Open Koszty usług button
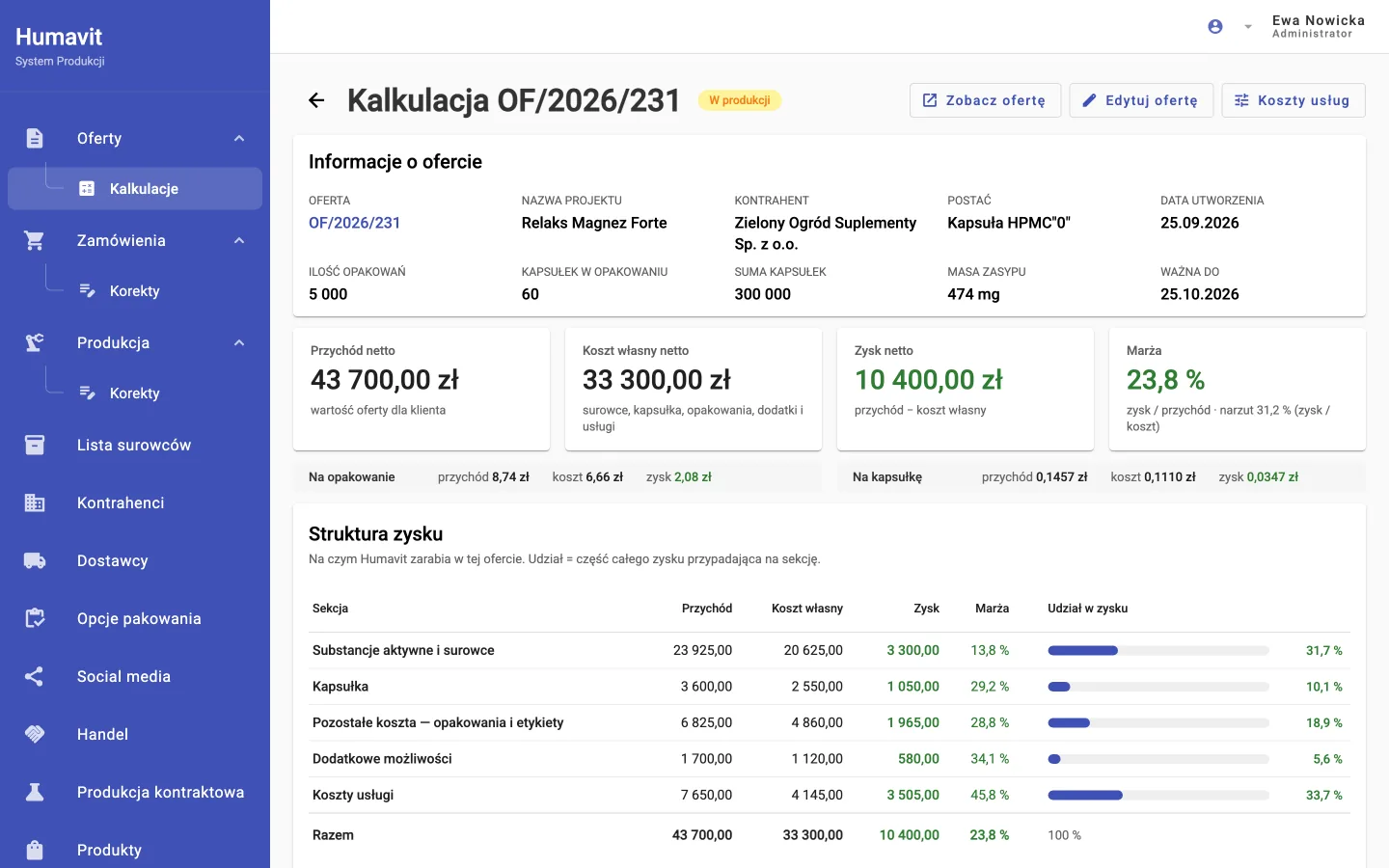This screenshot has width=1389, height=868. pos(1294,100)
